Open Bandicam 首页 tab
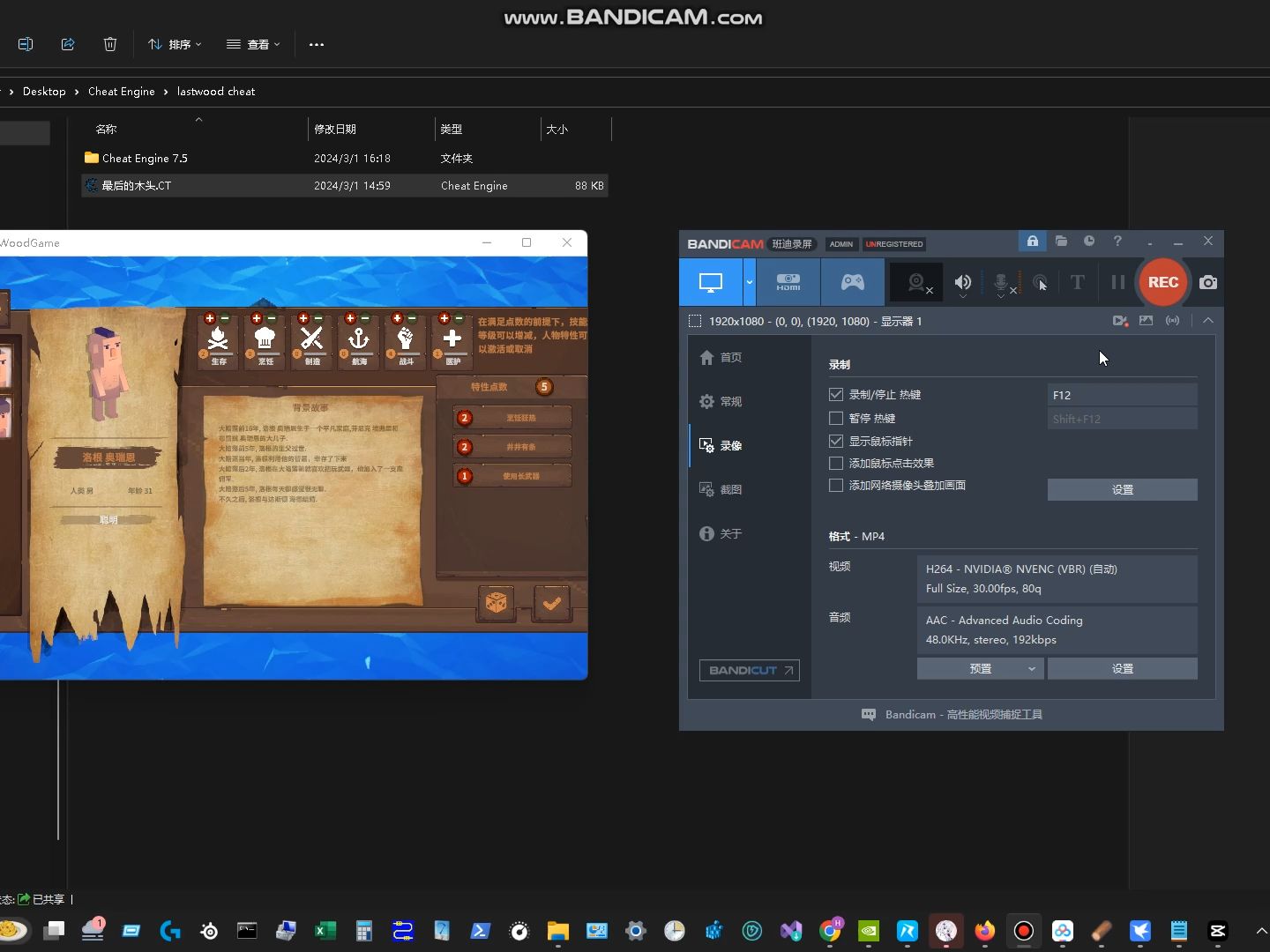Screen dimensions: 1270x952 pos(721,357)
